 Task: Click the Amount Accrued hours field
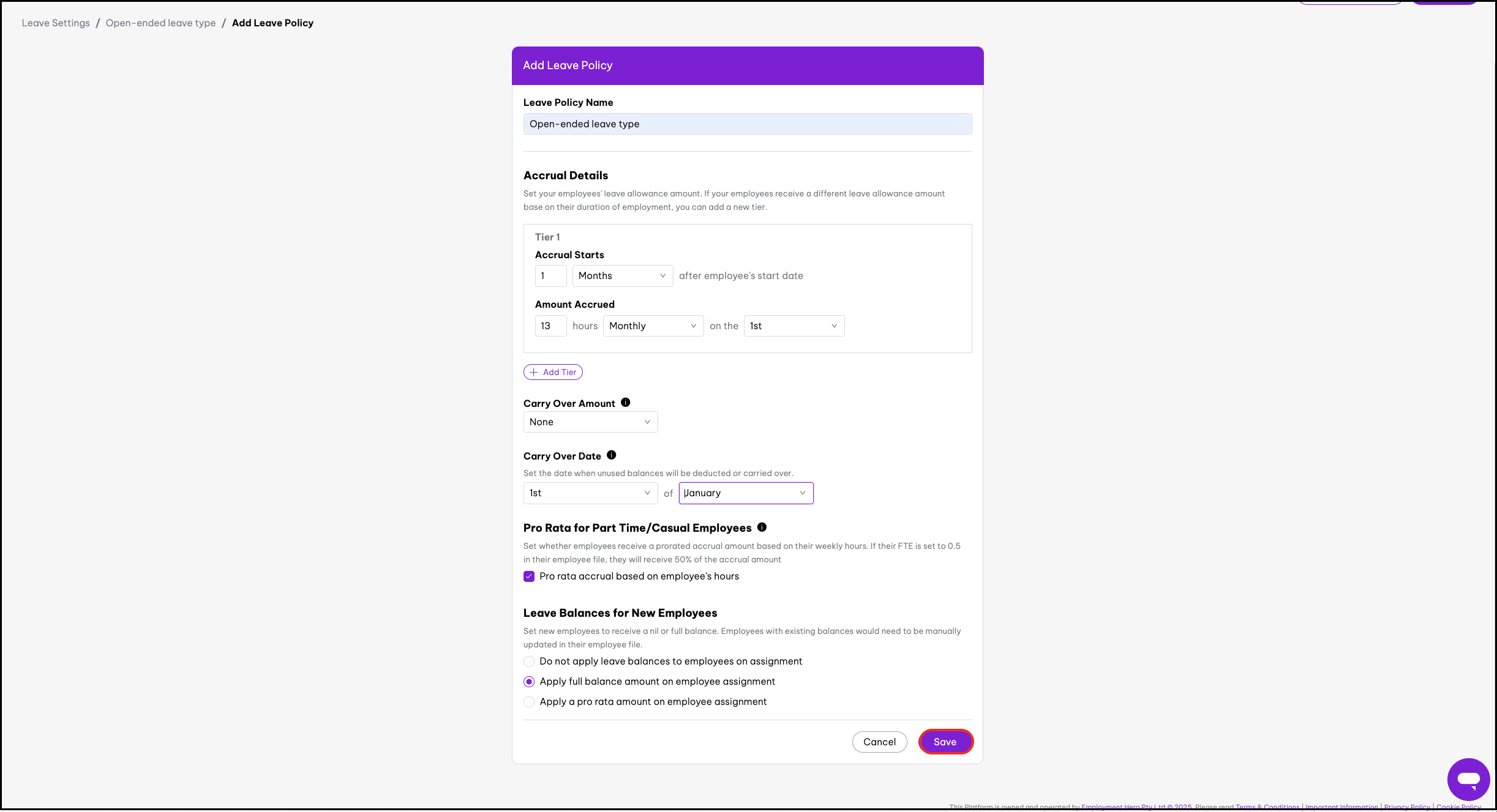pyautogui.click(x=550, y=326)
